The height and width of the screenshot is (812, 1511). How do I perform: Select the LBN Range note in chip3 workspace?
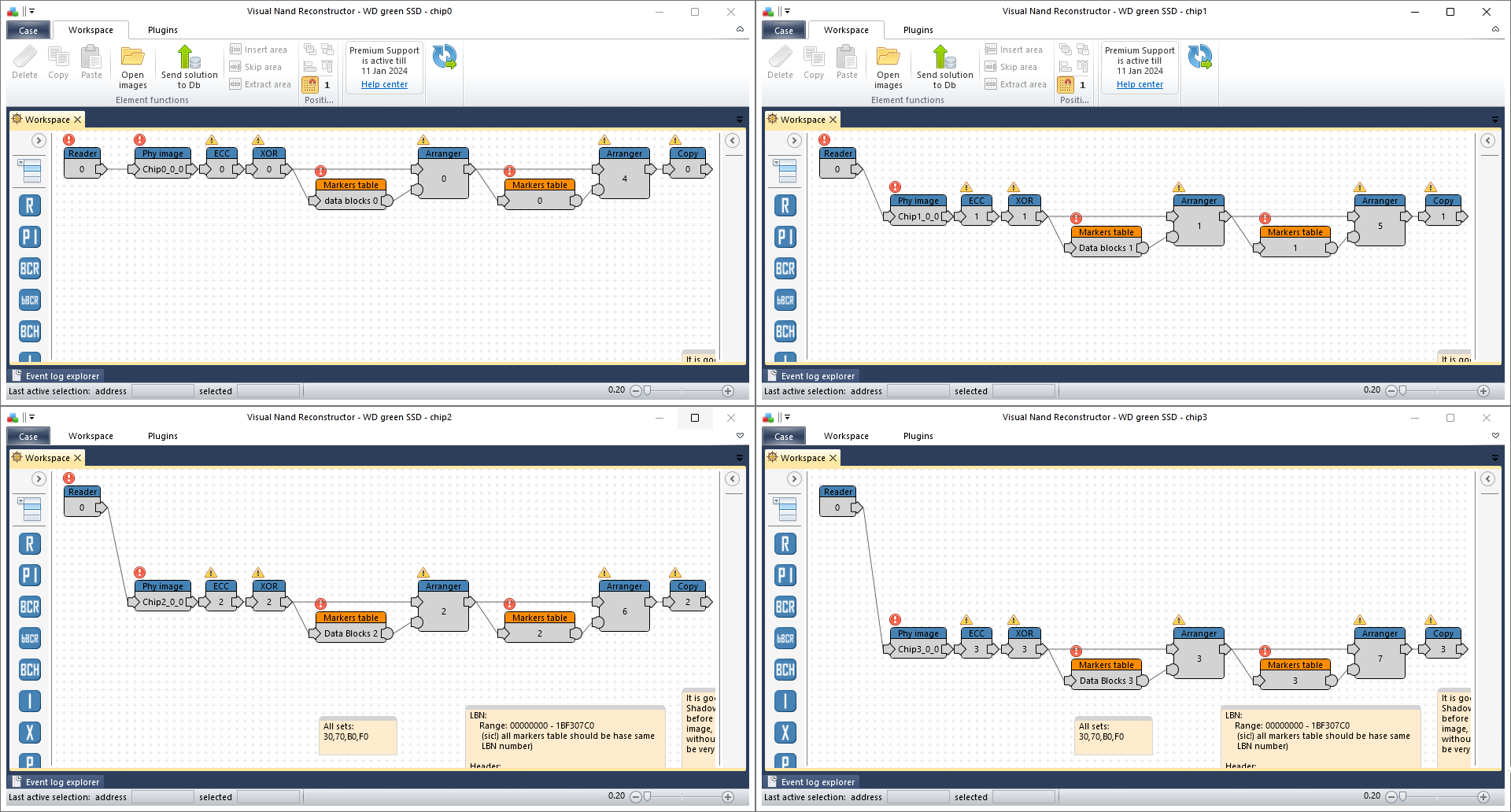click(x=1321, y=736)
